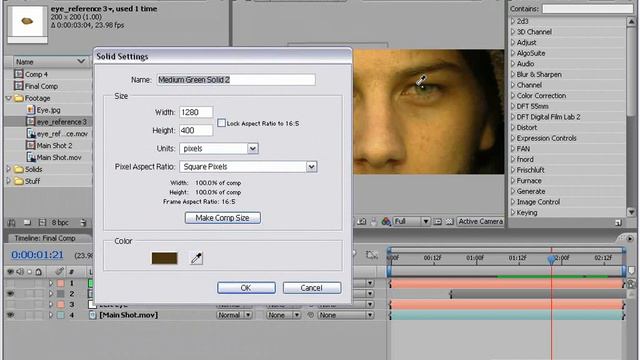Toggle visibility switch of layer 1
The image size is (640, 360).
(x=10, y=283)
